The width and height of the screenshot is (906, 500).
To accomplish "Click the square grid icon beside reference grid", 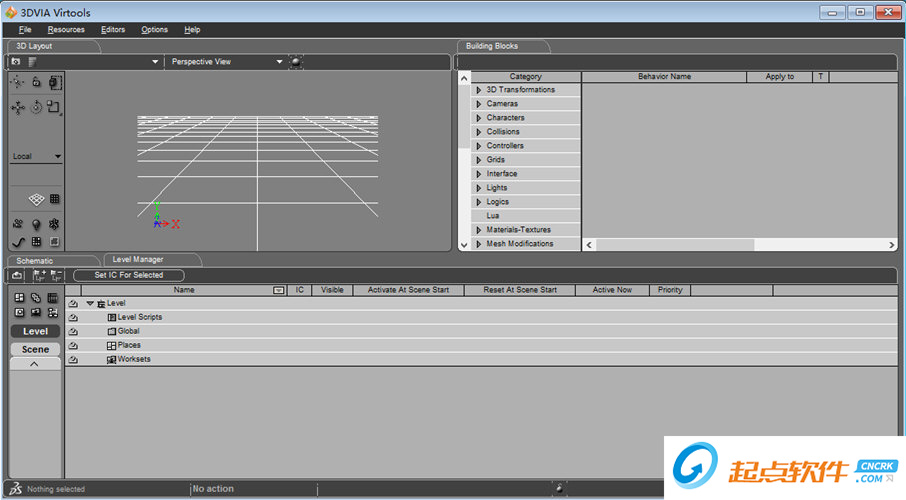I will (54, 199).
